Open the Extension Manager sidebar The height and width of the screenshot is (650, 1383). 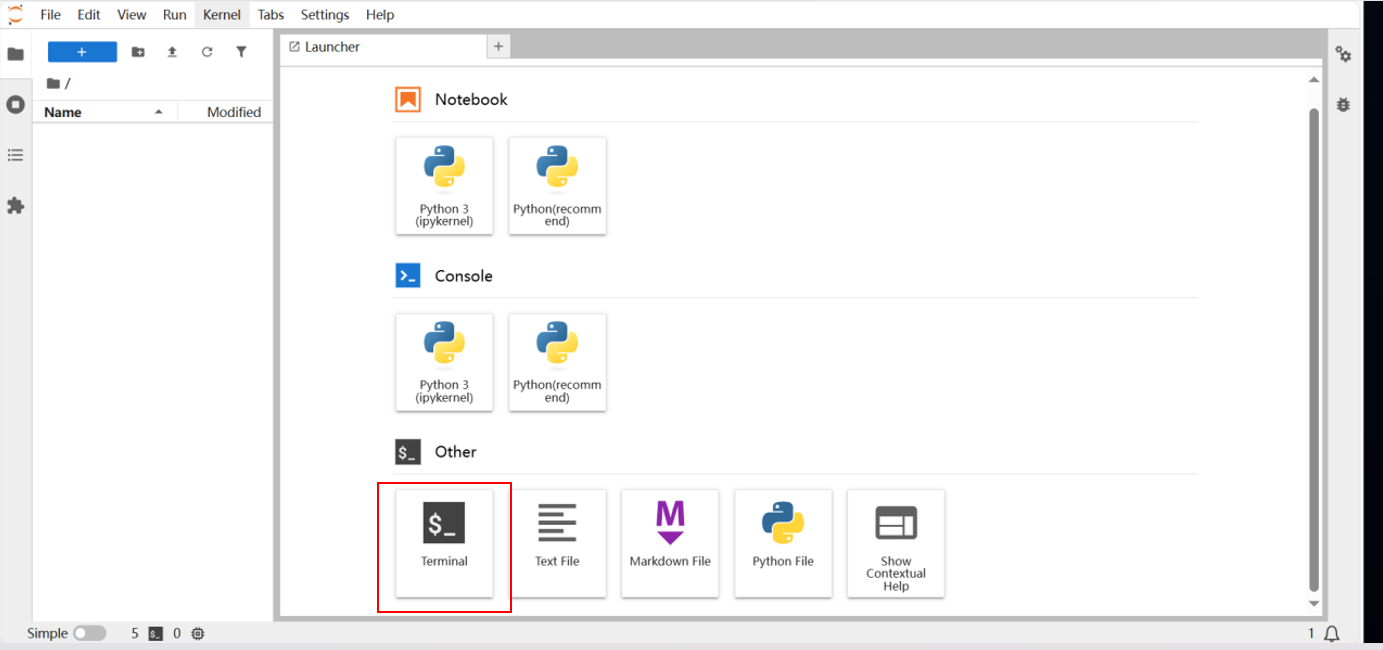[x=15, y=206]
